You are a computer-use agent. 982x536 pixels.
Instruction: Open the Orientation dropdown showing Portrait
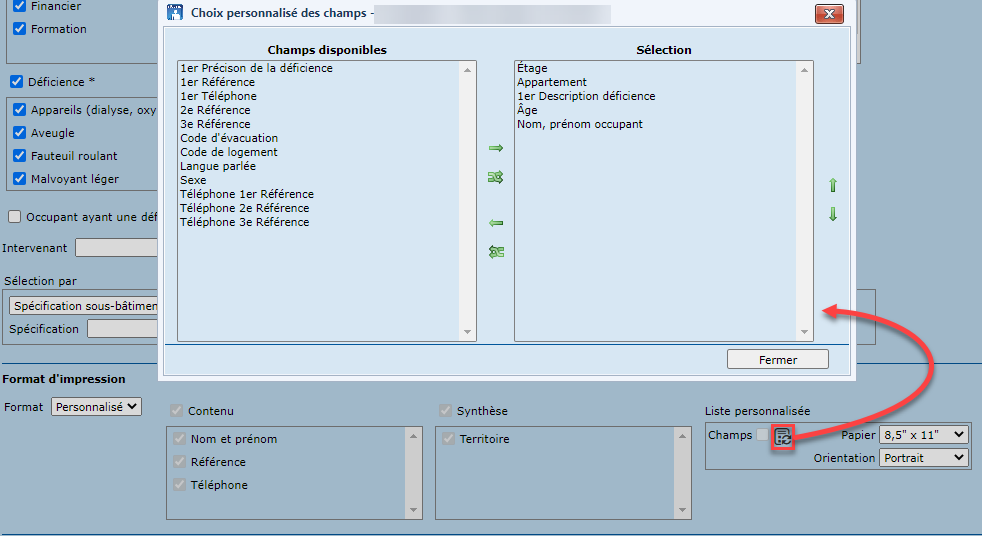(924, 457)
